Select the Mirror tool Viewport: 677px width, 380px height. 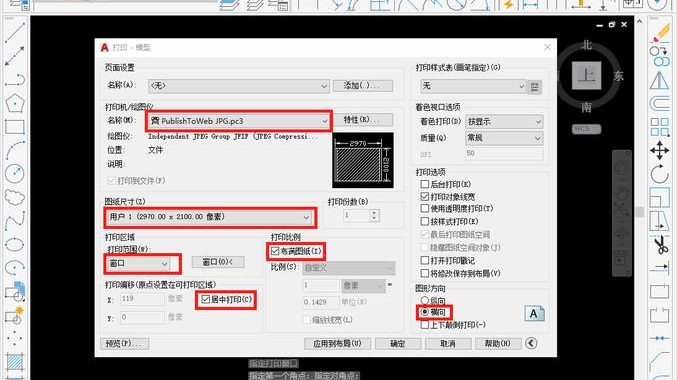click(x=660, y=80)
